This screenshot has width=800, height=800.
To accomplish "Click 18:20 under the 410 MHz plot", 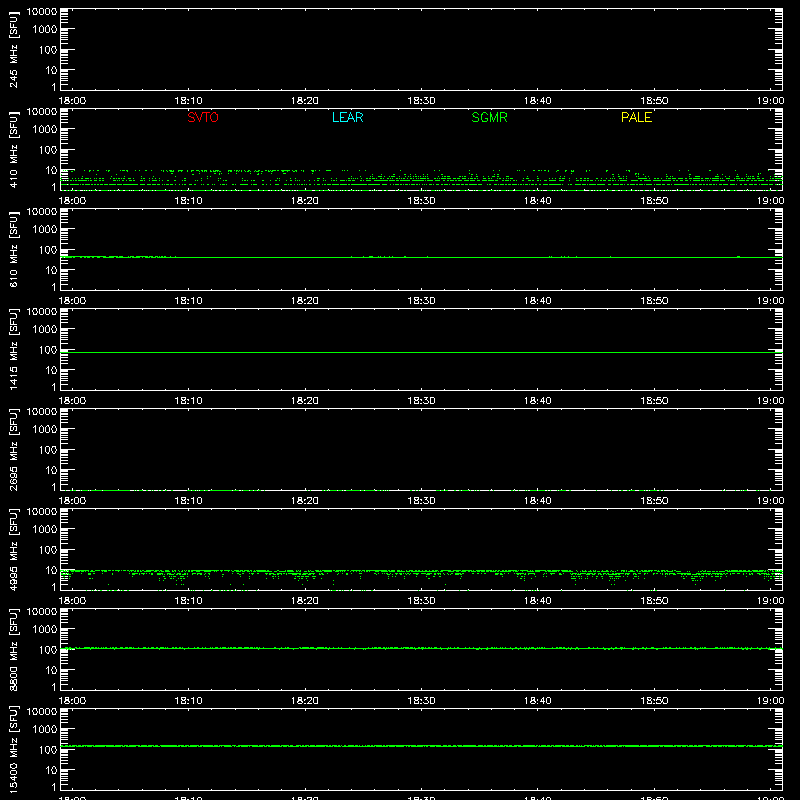I will point(305,201).
